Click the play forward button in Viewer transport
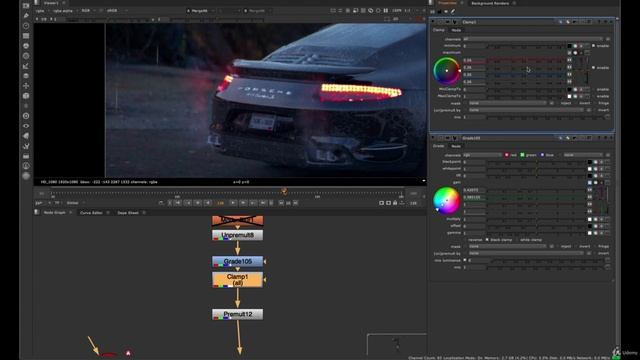The height and width of the screenshot is (360, 640). coord(233,203)
